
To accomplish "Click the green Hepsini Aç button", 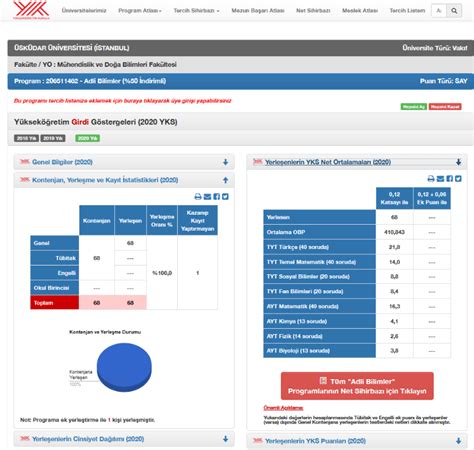I will point(414,107).
